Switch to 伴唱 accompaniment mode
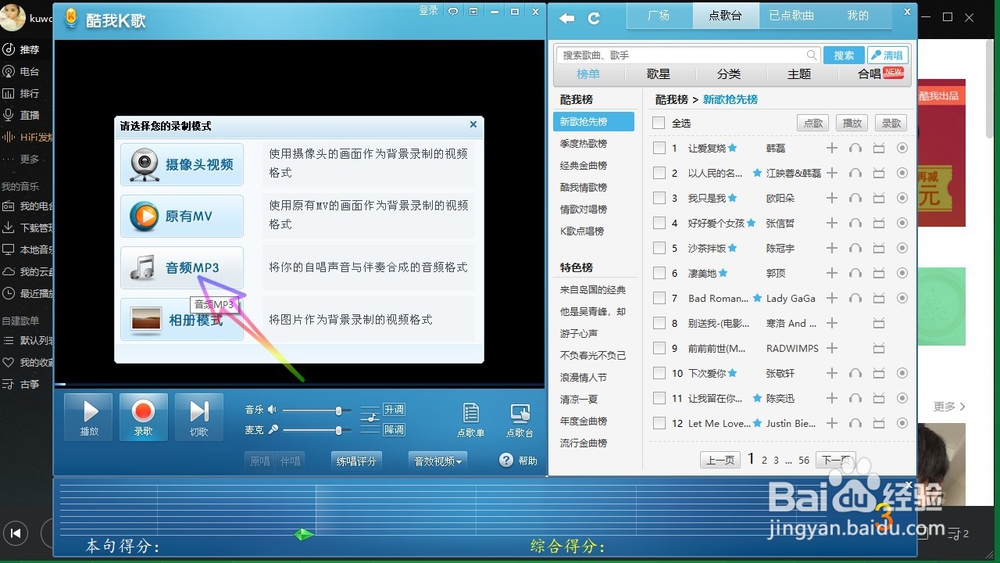1000x563 pixels. (x=290, y=460)
